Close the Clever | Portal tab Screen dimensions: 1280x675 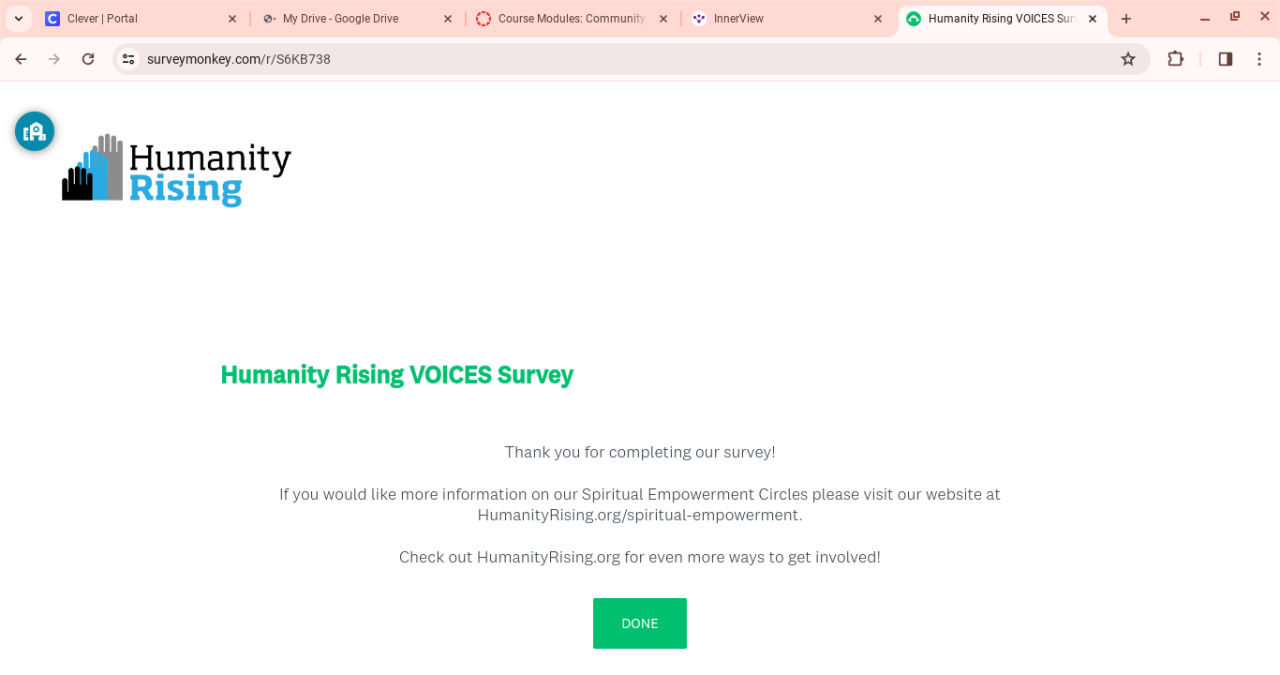pos(232,19)
